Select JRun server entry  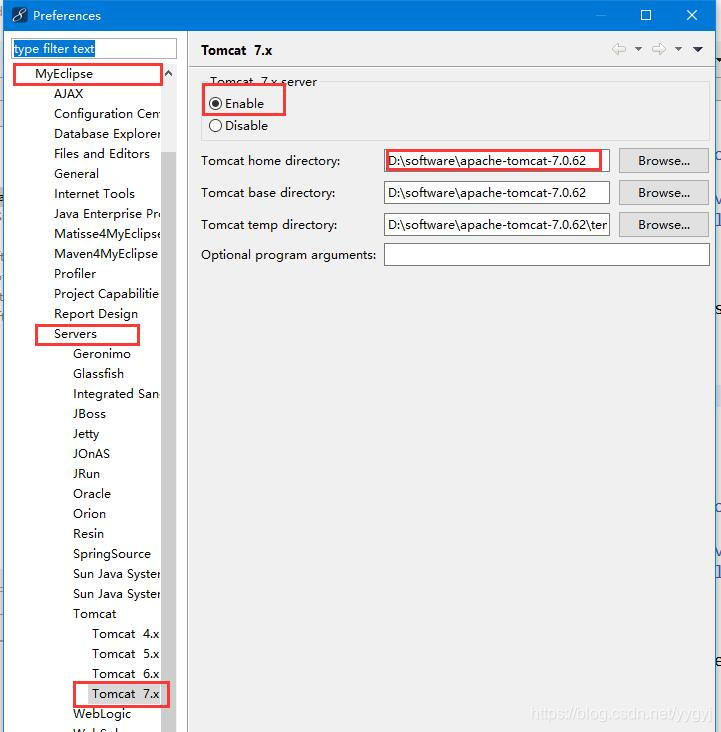coord(86,474)
